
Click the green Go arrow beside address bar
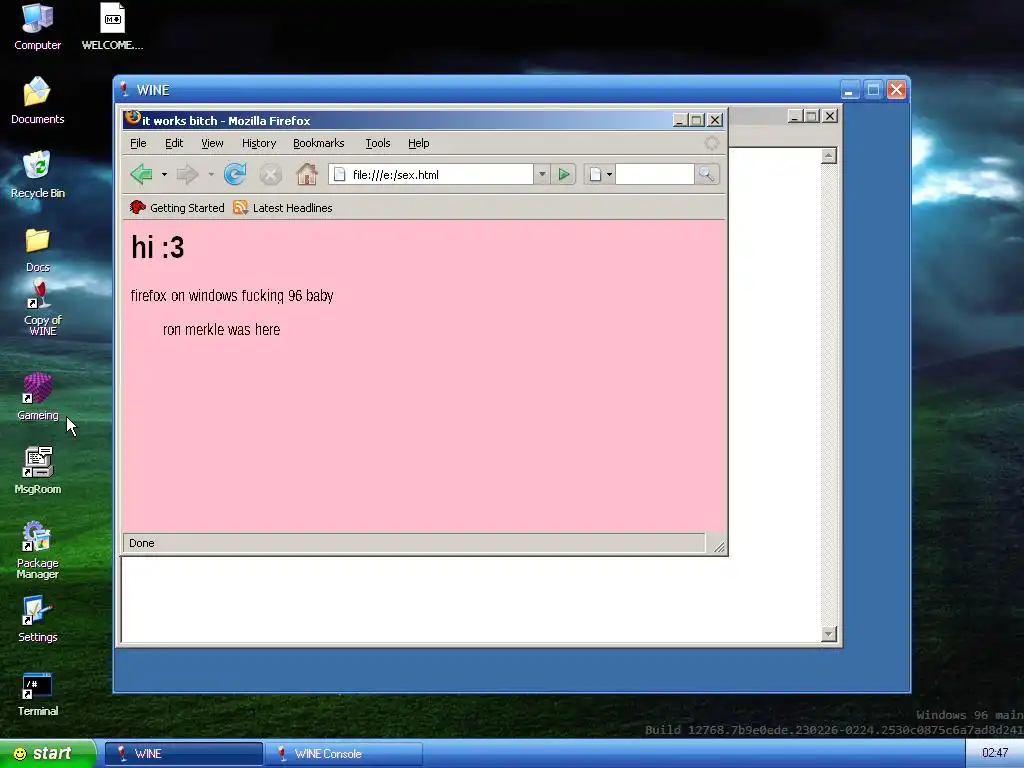(563, 174)
